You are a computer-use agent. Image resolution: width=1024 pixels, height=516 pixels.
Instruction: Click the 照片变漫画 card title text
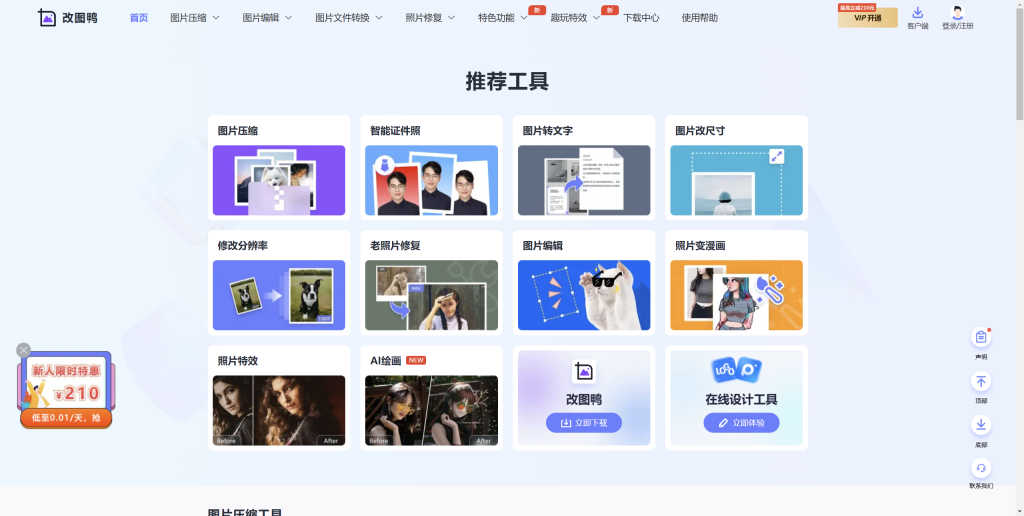[700, 246]
